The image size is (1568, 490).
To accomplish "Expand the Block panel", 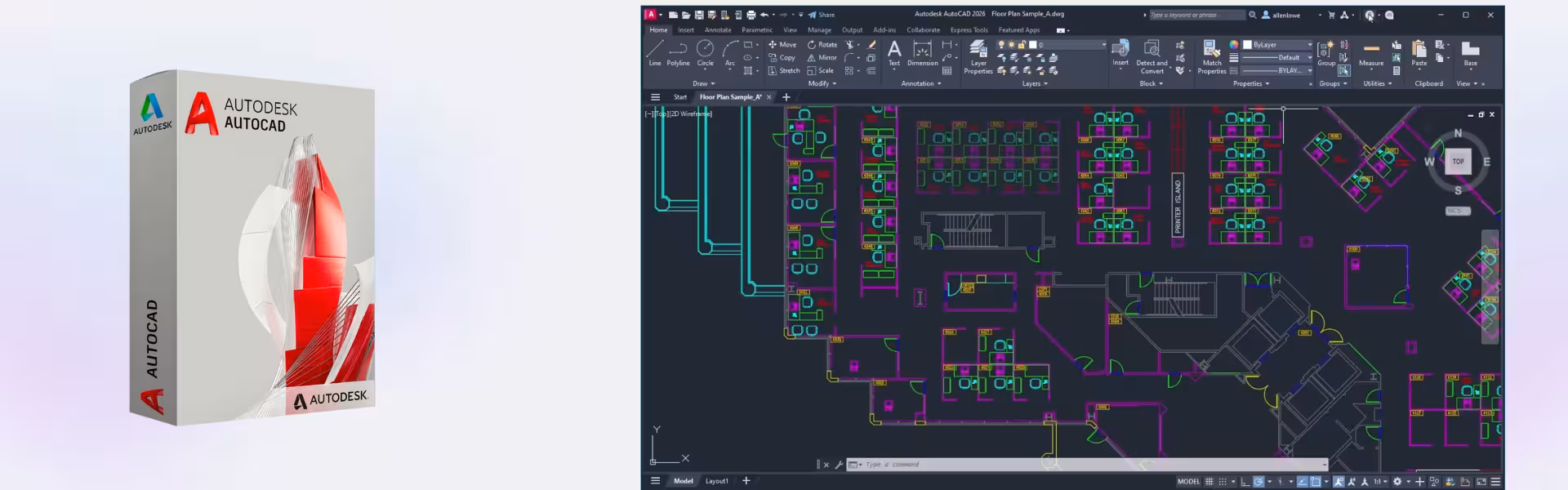I will click(x=1151, y=83).
